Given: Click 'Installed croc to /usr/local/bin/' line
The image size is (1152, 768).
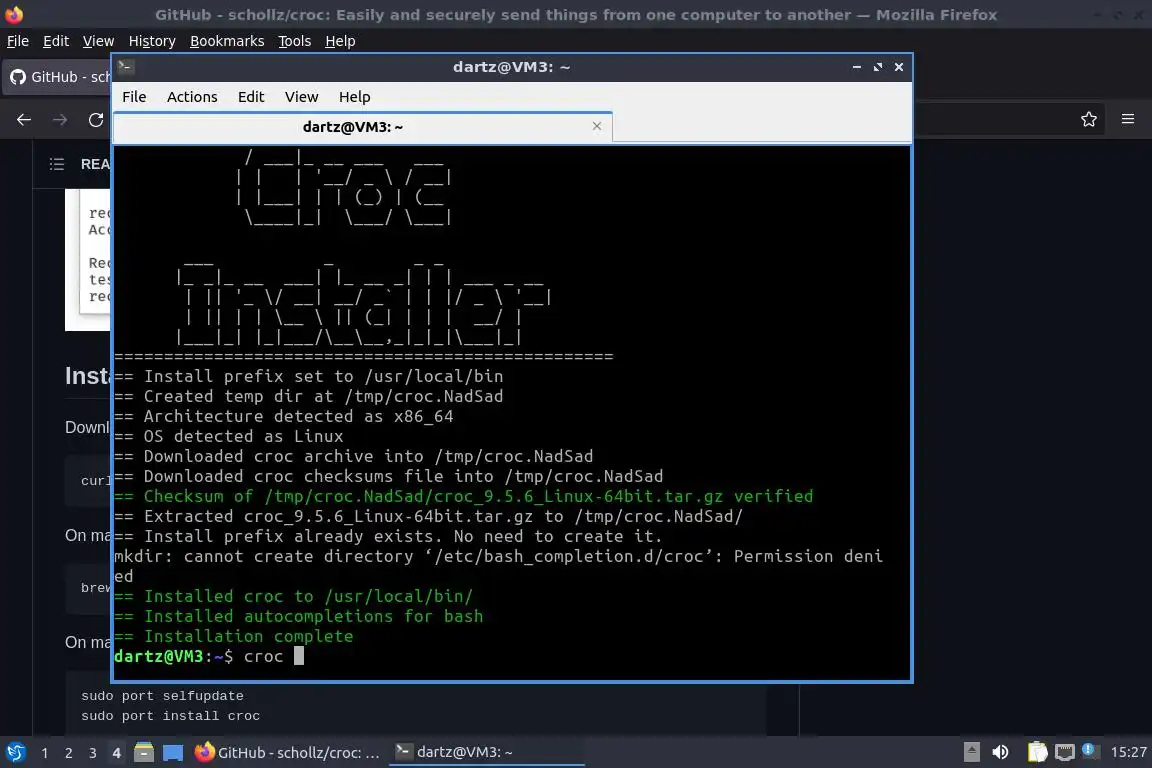Looking at the screenshot, I should point(293,596).
